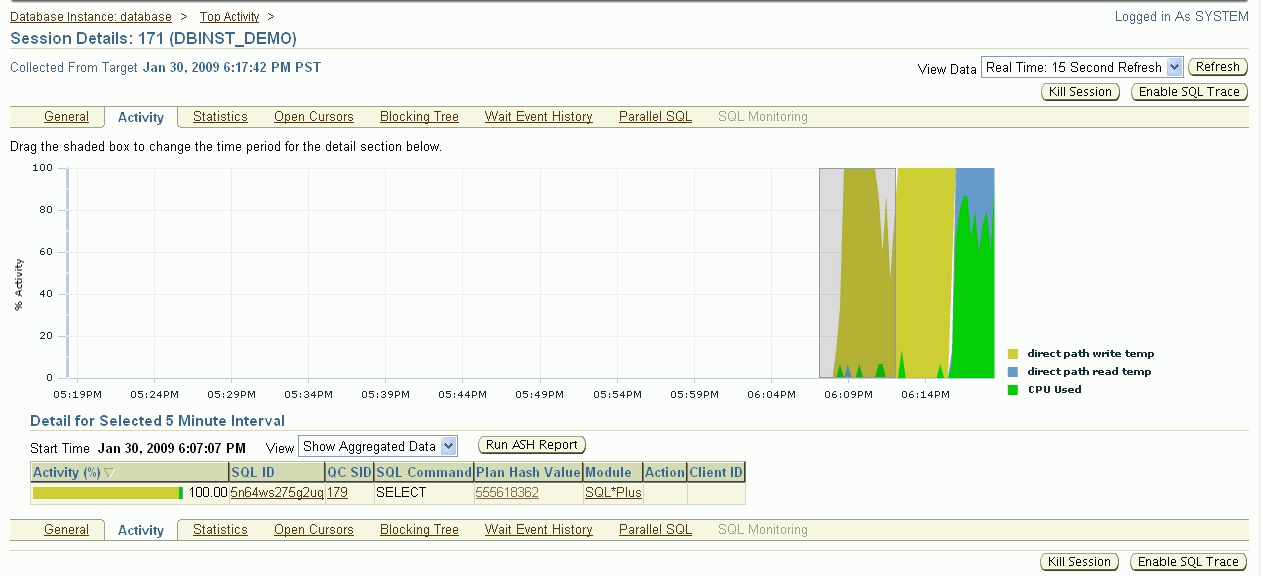
Task: Click the Refresh button
Action: coord(1216,67)
